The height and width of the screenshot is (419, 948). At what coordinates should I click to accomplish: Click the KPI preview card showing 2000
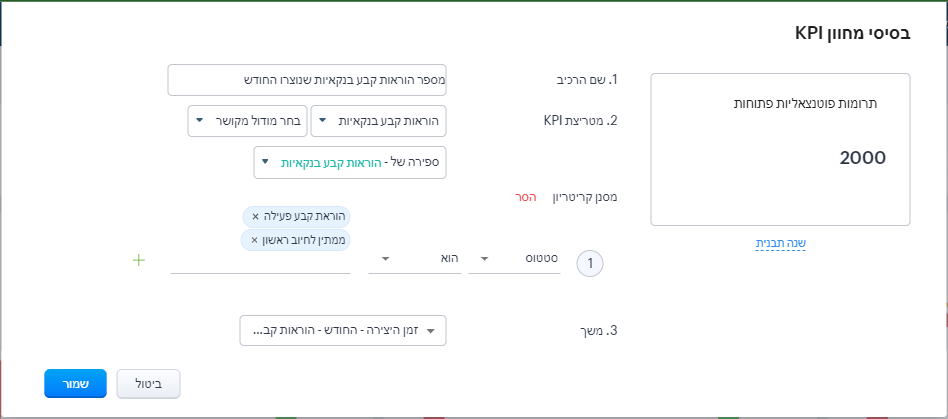pyautogui.click(x=780, y=150)
